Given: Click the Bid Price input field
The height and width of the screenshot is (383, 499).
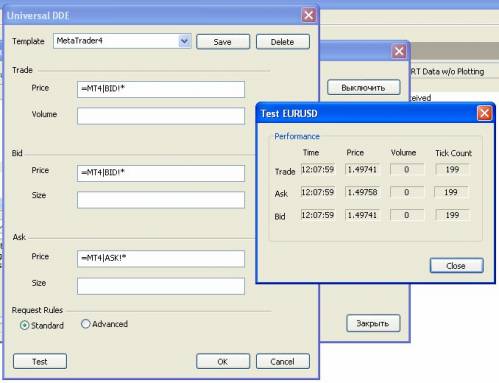Looking at the screenshot, I should click(x=161, y=173).
